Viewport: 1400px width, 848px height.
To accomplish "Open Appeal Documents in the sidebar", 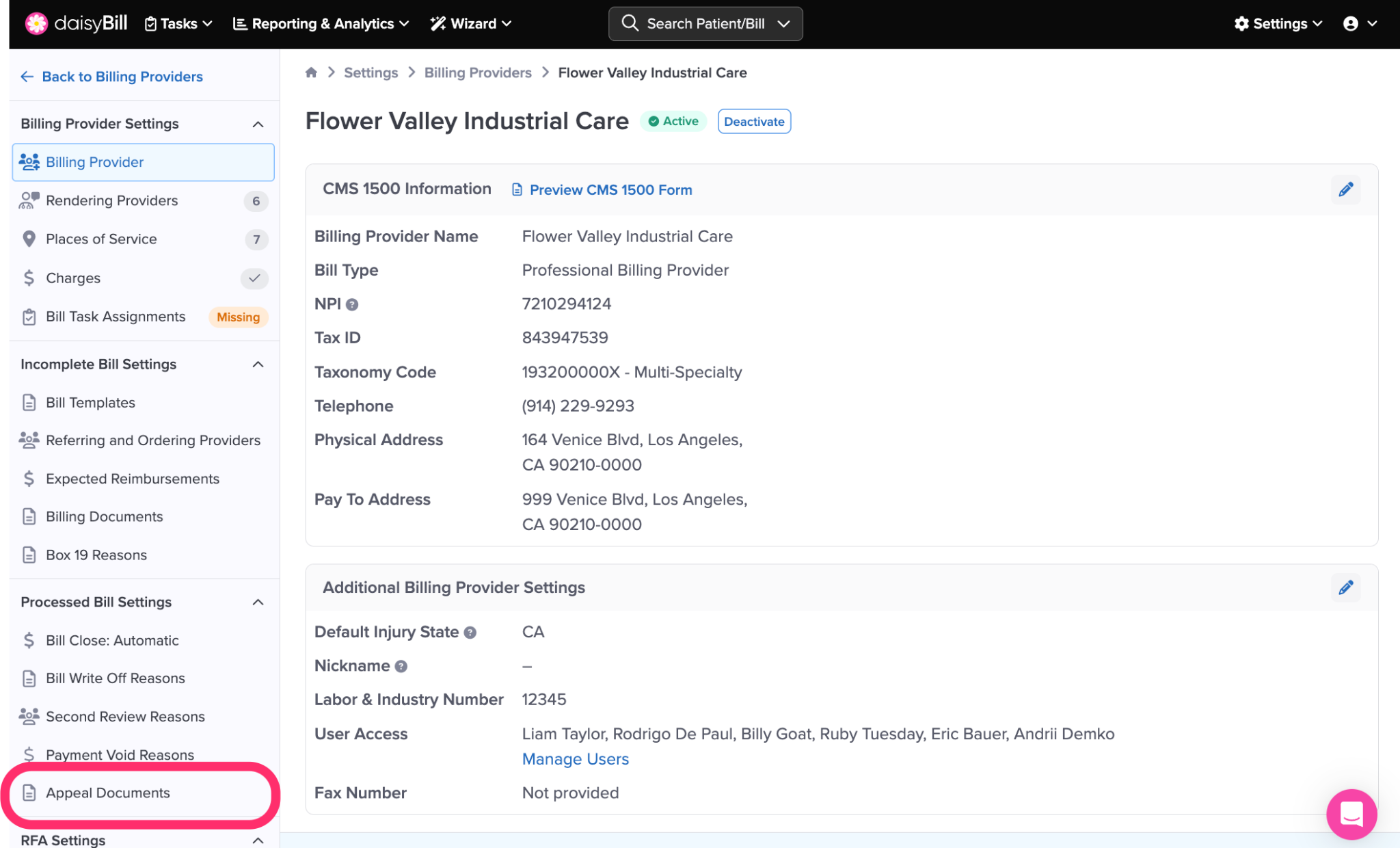I will (x=108, y=793).
